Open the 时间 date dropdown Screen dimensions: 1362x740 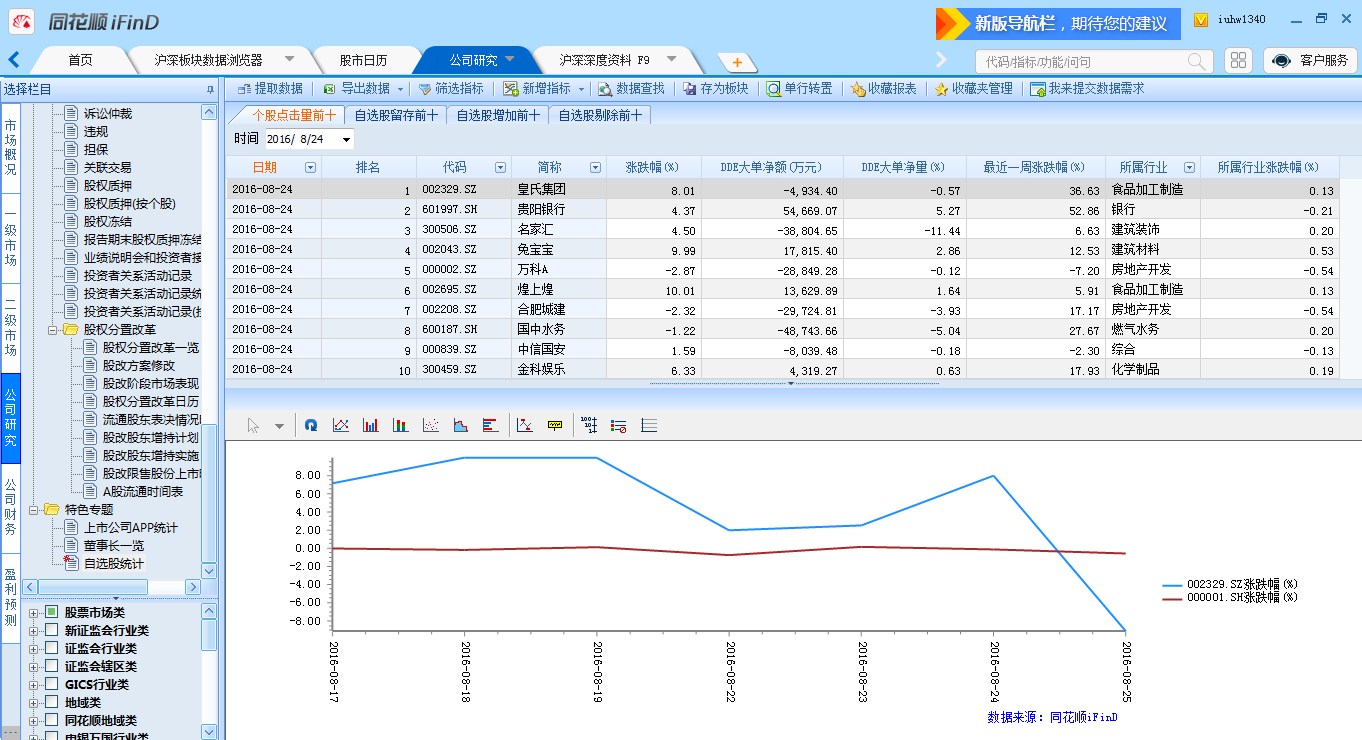pyautogui.click(x=346, y=139)
